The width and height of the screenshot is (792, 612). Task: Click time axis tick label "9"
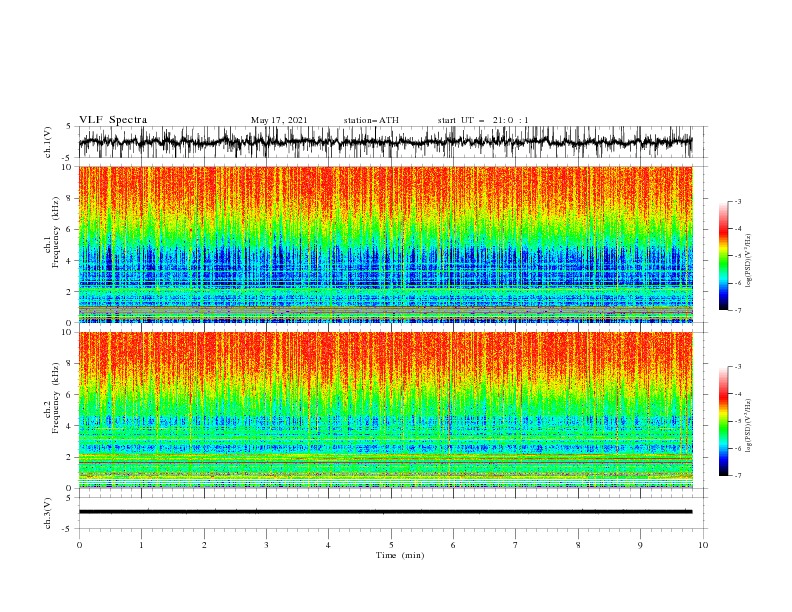[640, 545]
